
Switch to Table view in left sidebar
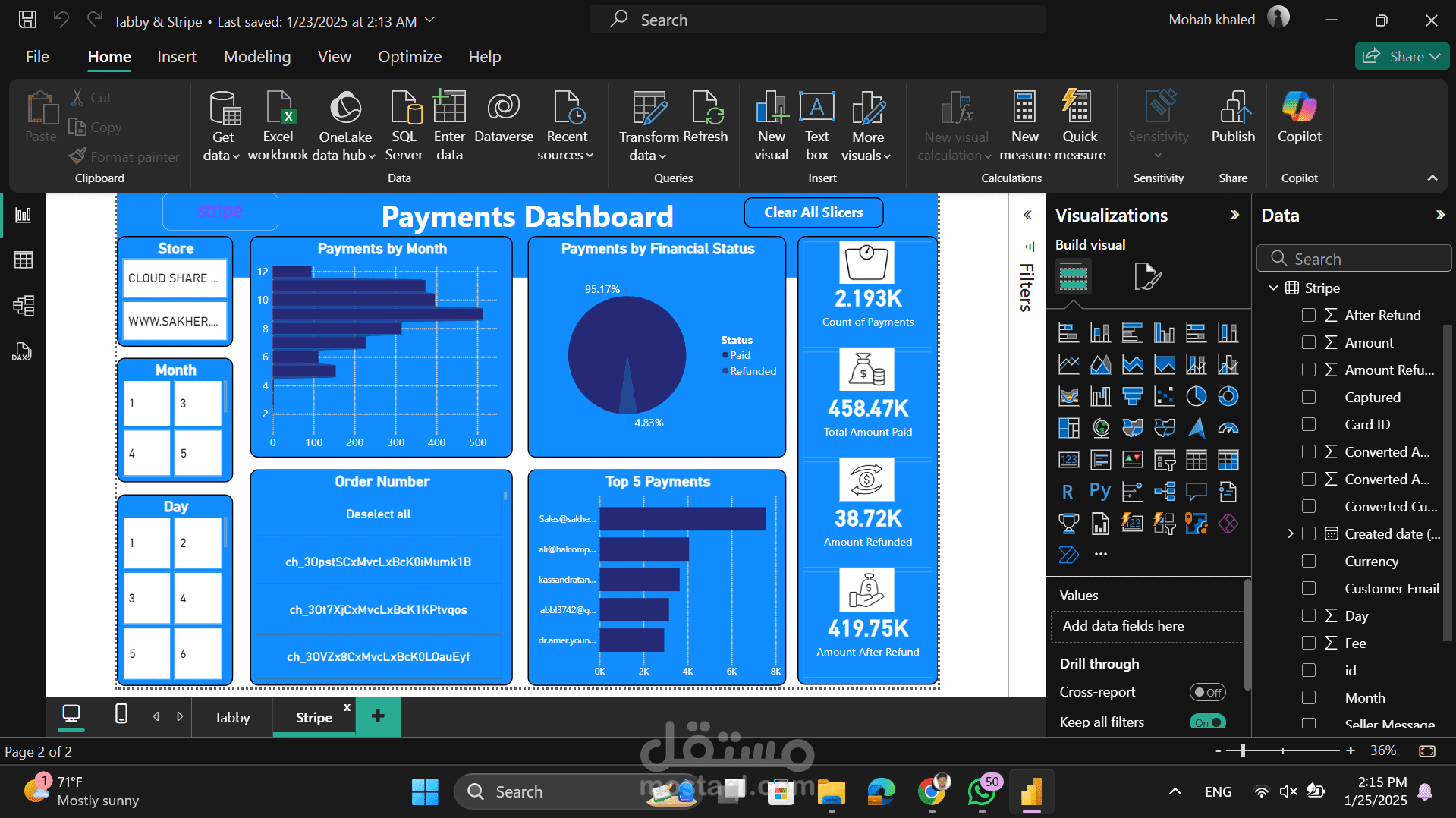click(x=24, y=260)
